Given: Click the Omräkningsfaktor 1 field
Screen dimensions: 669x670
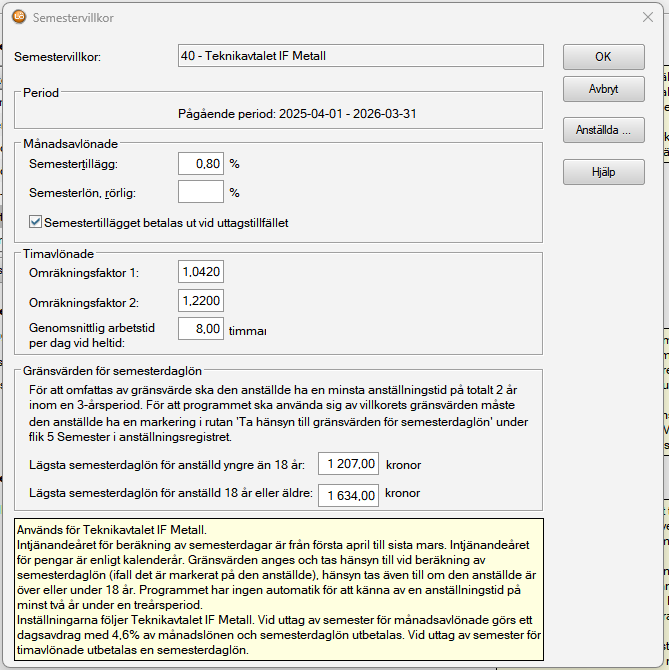Looking at the screenshot, I should point(201,272).
